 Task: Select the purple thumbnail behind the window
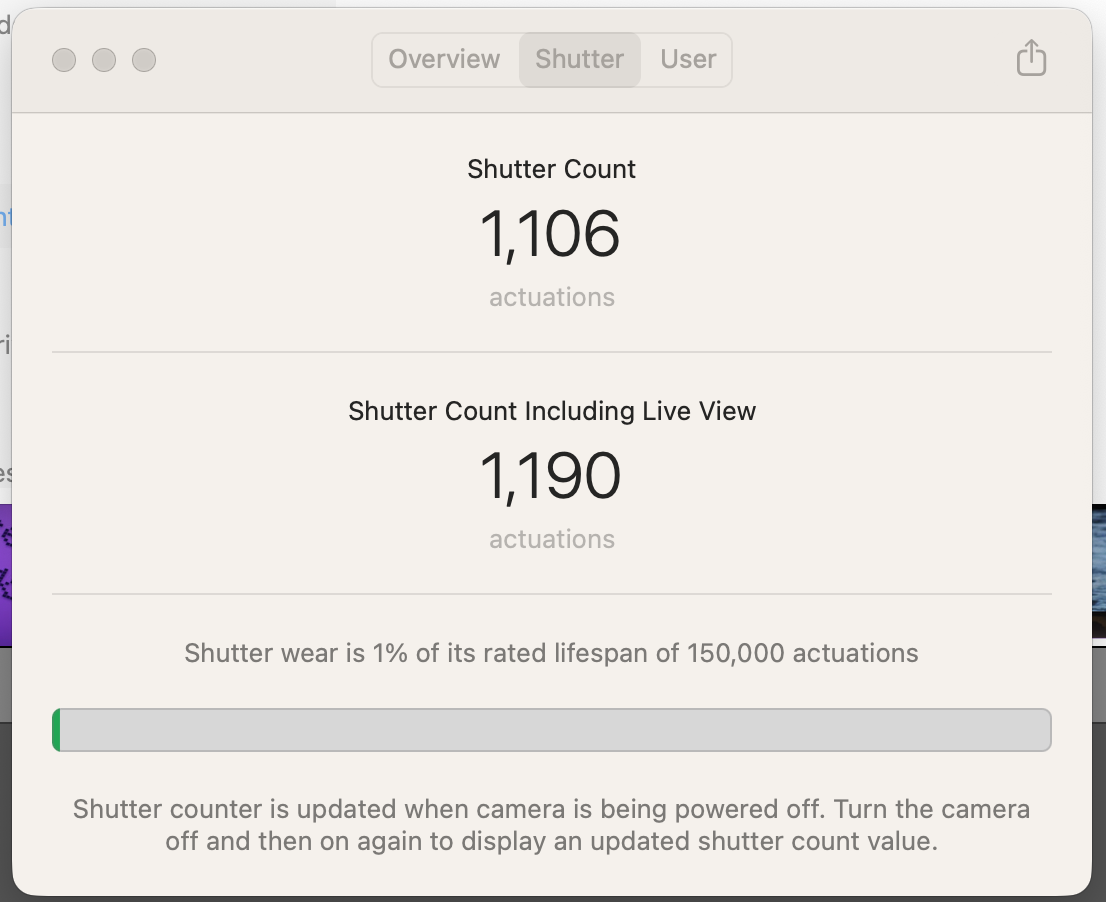coord(6,575)
